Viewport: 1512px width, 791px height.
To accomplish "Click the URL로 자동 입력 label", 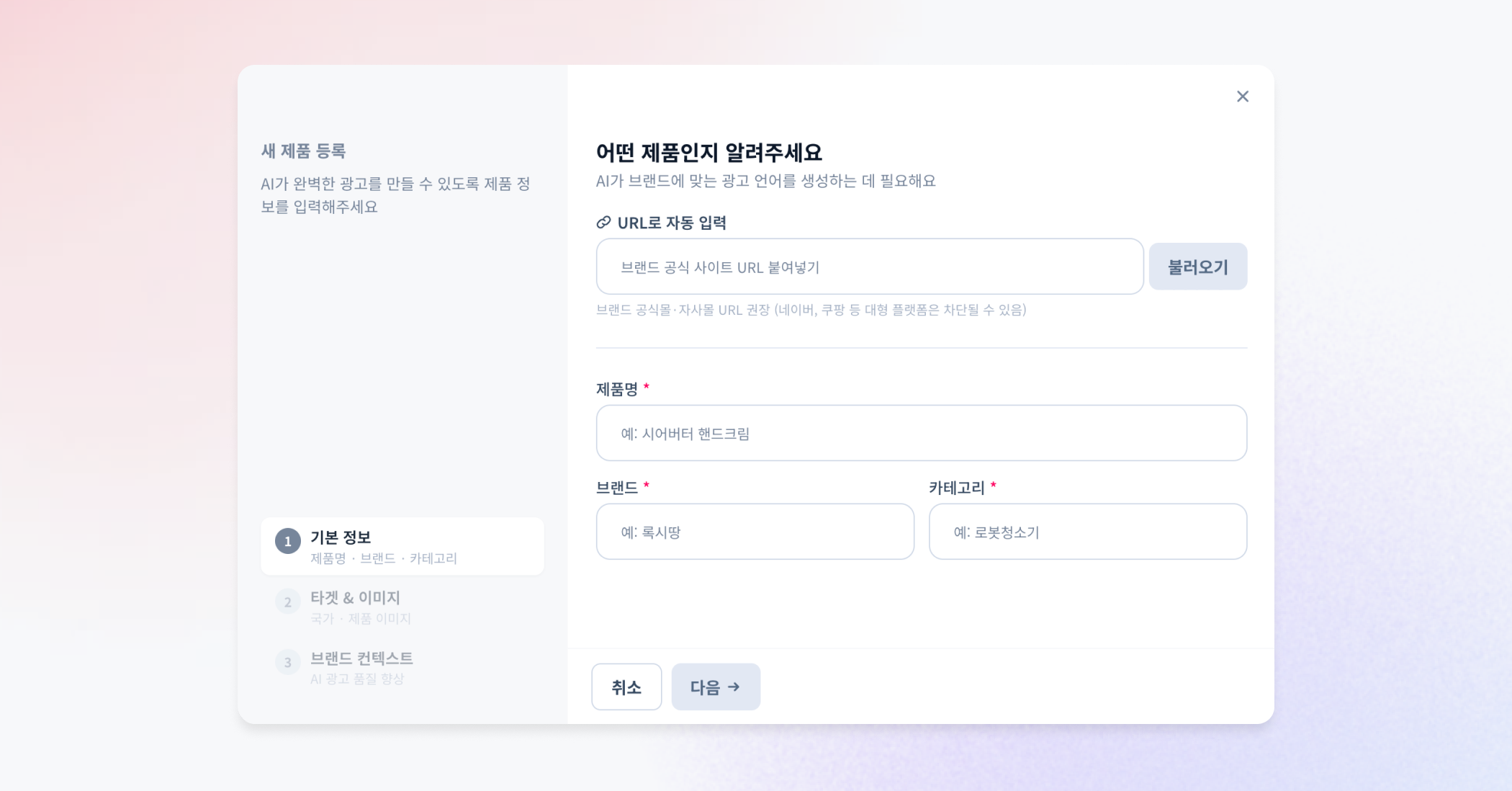I will pos(672,223).
